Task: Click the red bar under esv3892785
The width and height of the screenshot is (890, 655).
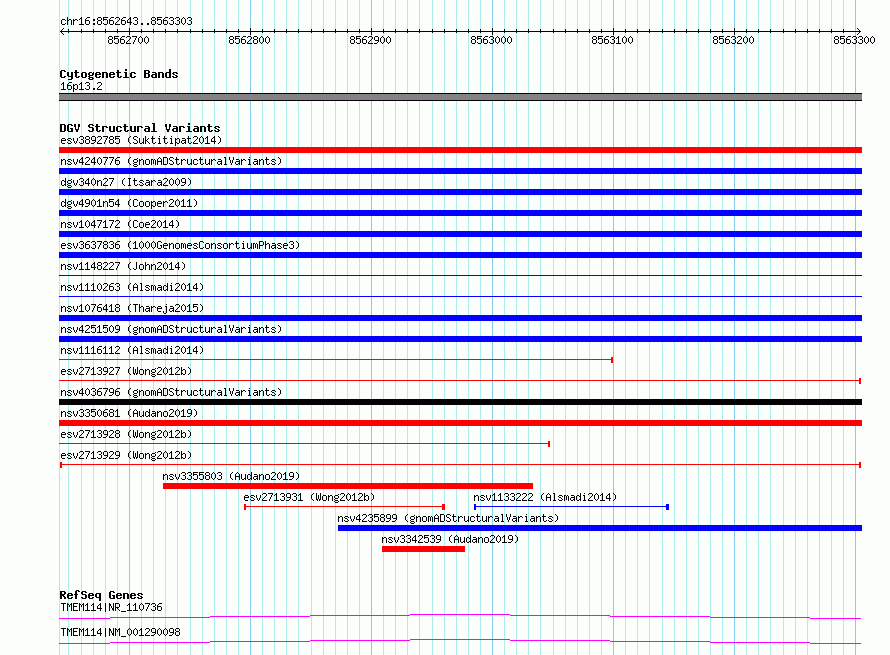Action: 460,150
